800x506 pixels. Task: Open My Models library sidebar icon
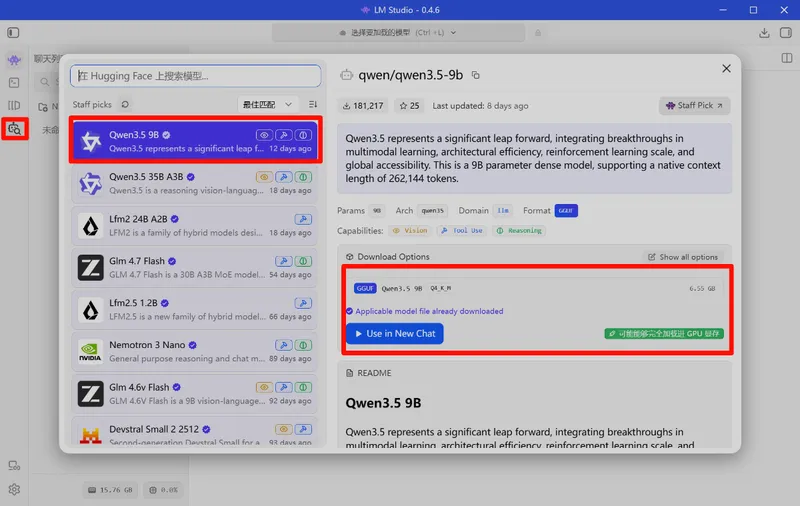click(14, 106)
